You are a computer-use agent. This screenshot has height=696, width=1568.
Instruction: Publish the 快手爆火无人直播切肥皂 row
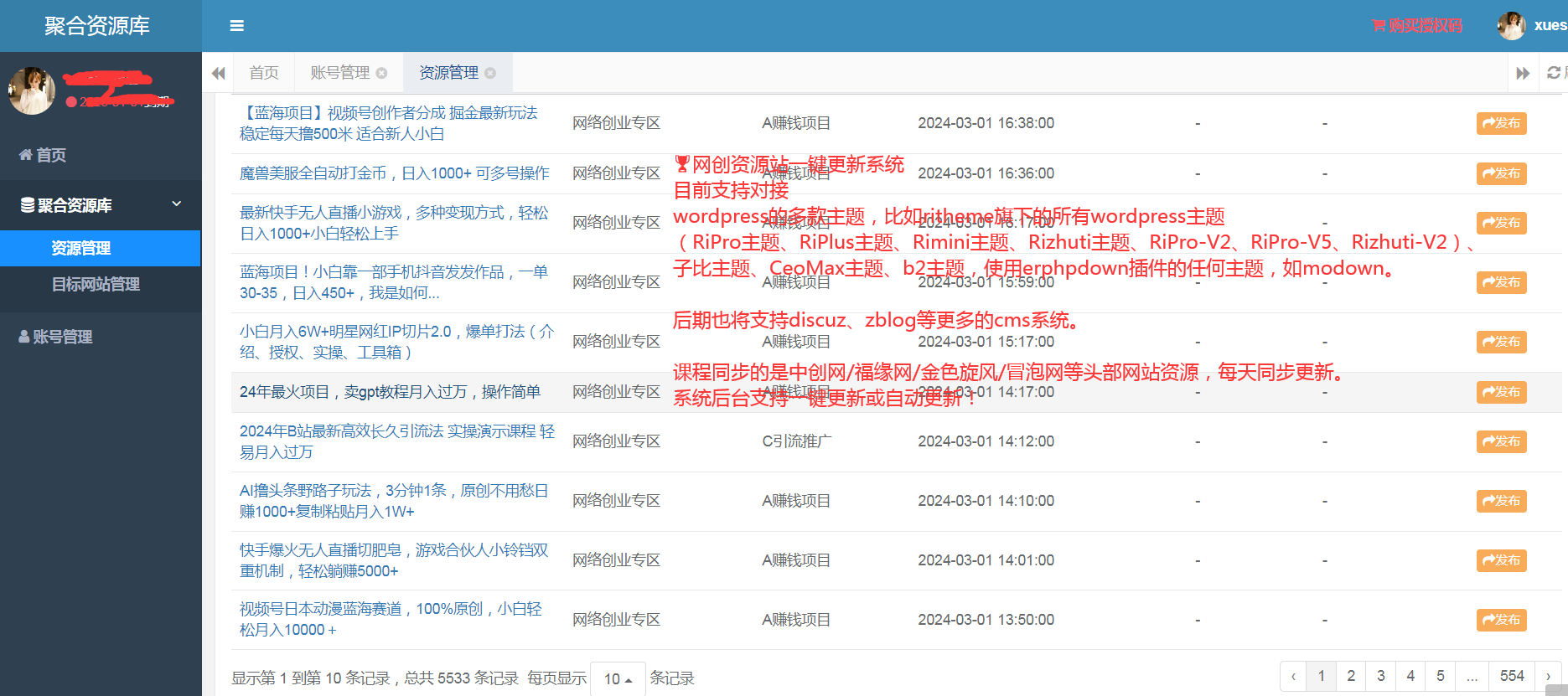coord(1501,560)
